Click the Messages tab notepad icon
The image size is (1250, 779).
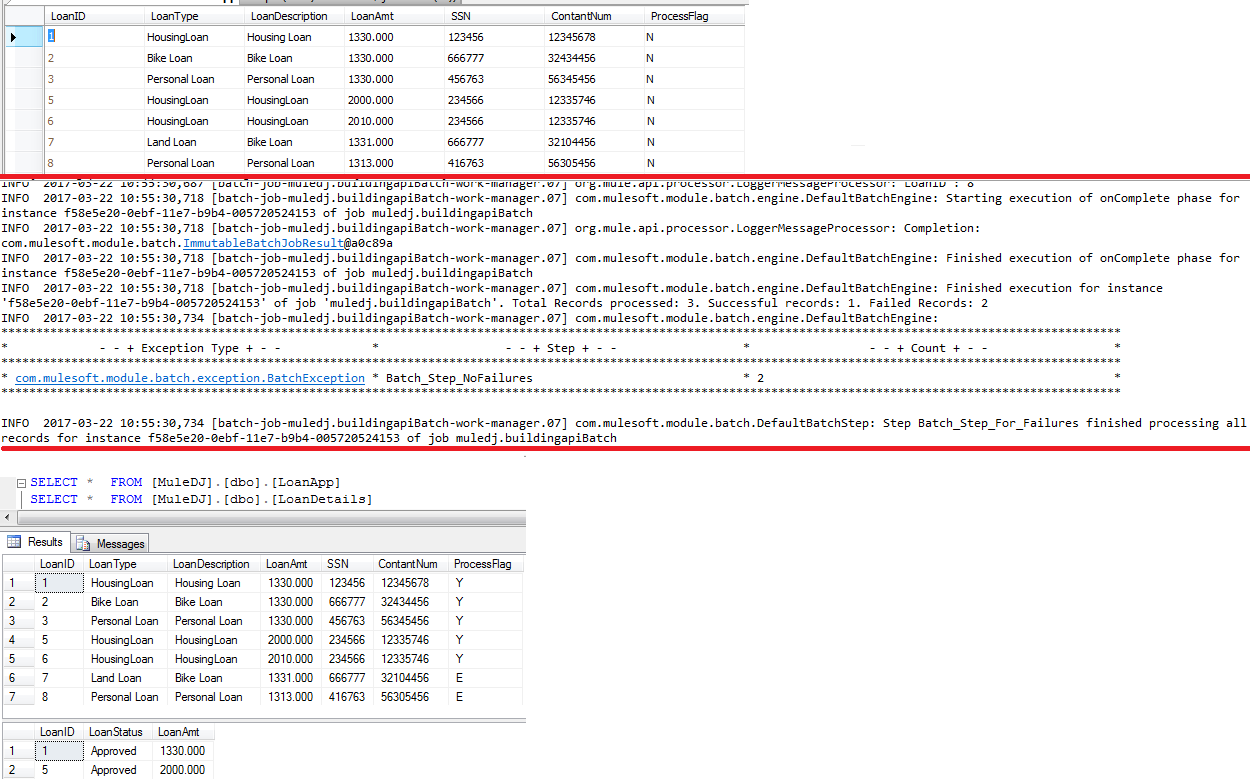84,542
